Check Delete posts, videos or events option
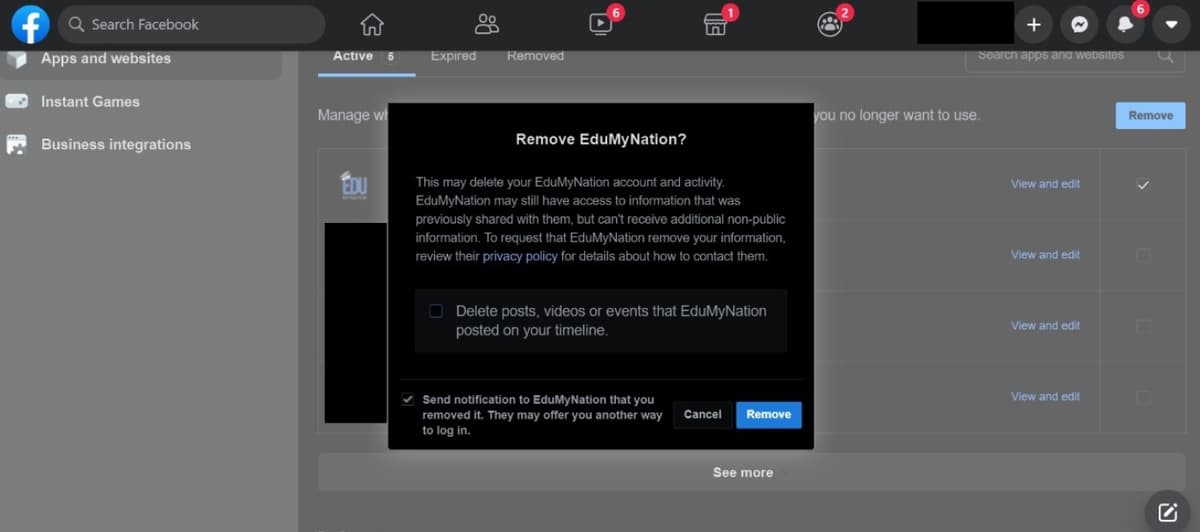The width and height of the screenshot is (1200, 532). (x=436, y=311)
